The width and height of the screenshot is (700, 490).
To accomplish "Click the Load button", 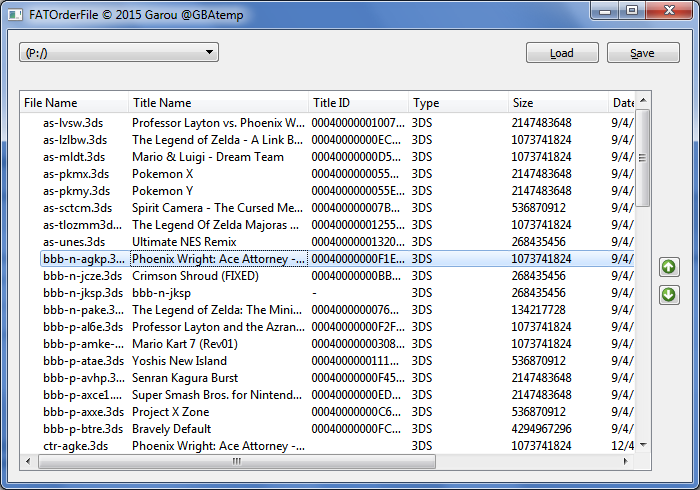I will pos(562,53).
